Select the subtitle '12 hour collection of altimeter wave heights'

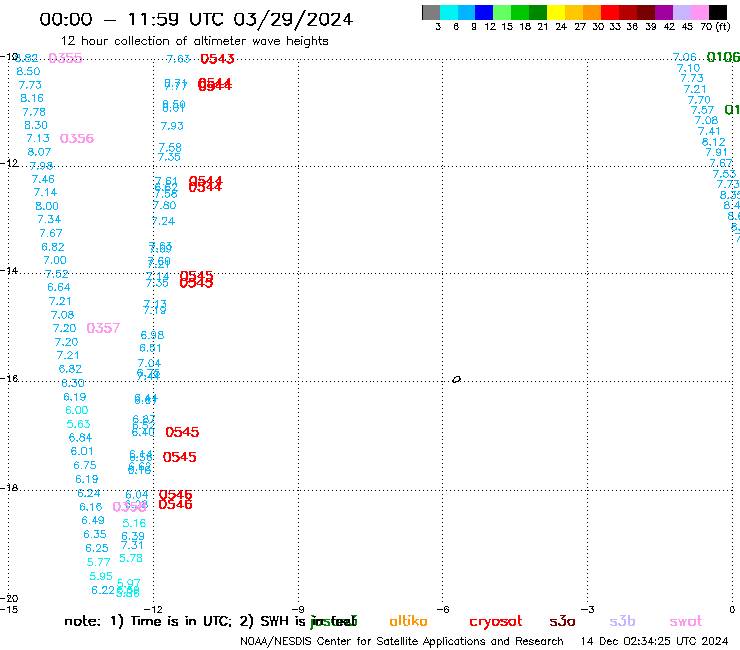(195, 41)
